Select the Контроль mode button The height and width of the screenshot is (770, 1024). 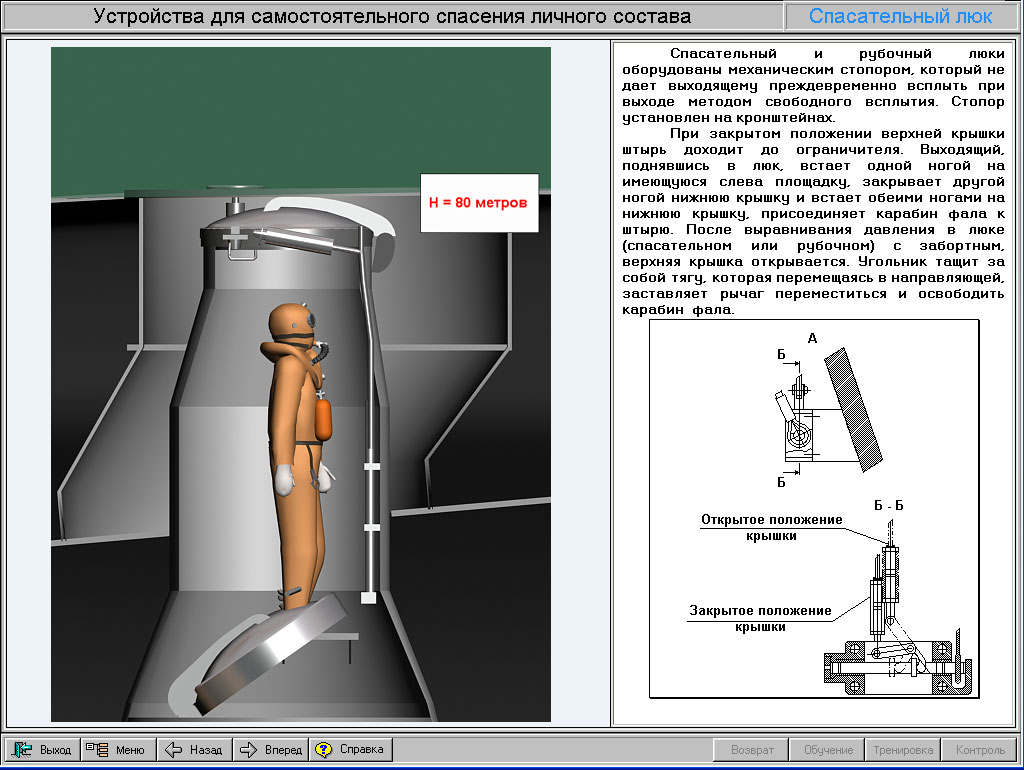pos(980,750)
